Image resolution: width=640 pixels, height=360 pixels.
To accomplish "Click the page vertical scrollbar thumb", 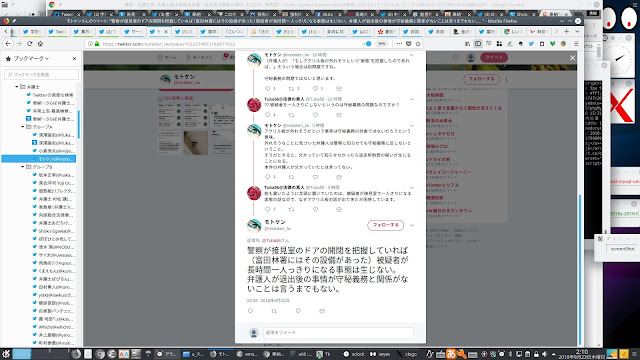I will point(580,270).
